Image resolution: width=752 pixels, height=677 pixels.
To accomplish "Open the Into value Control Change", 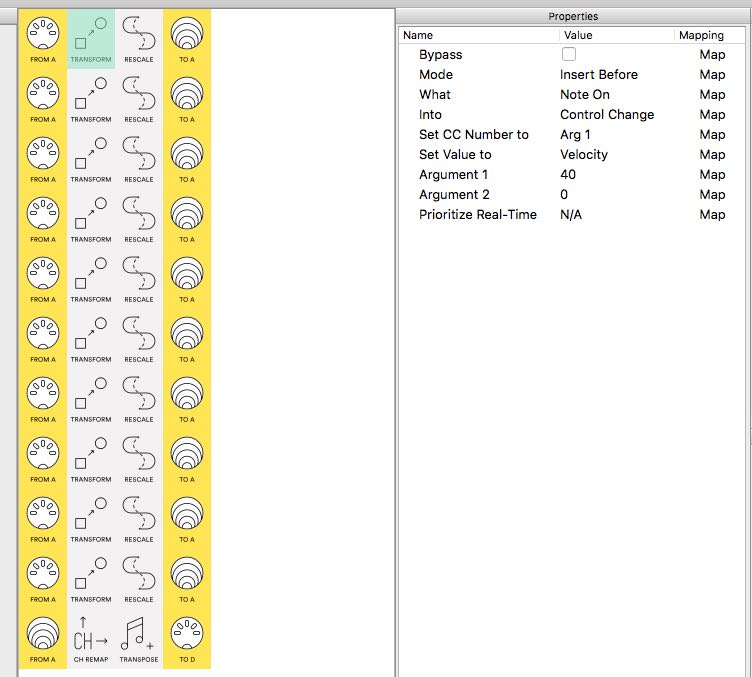I will tap(606, 114).
